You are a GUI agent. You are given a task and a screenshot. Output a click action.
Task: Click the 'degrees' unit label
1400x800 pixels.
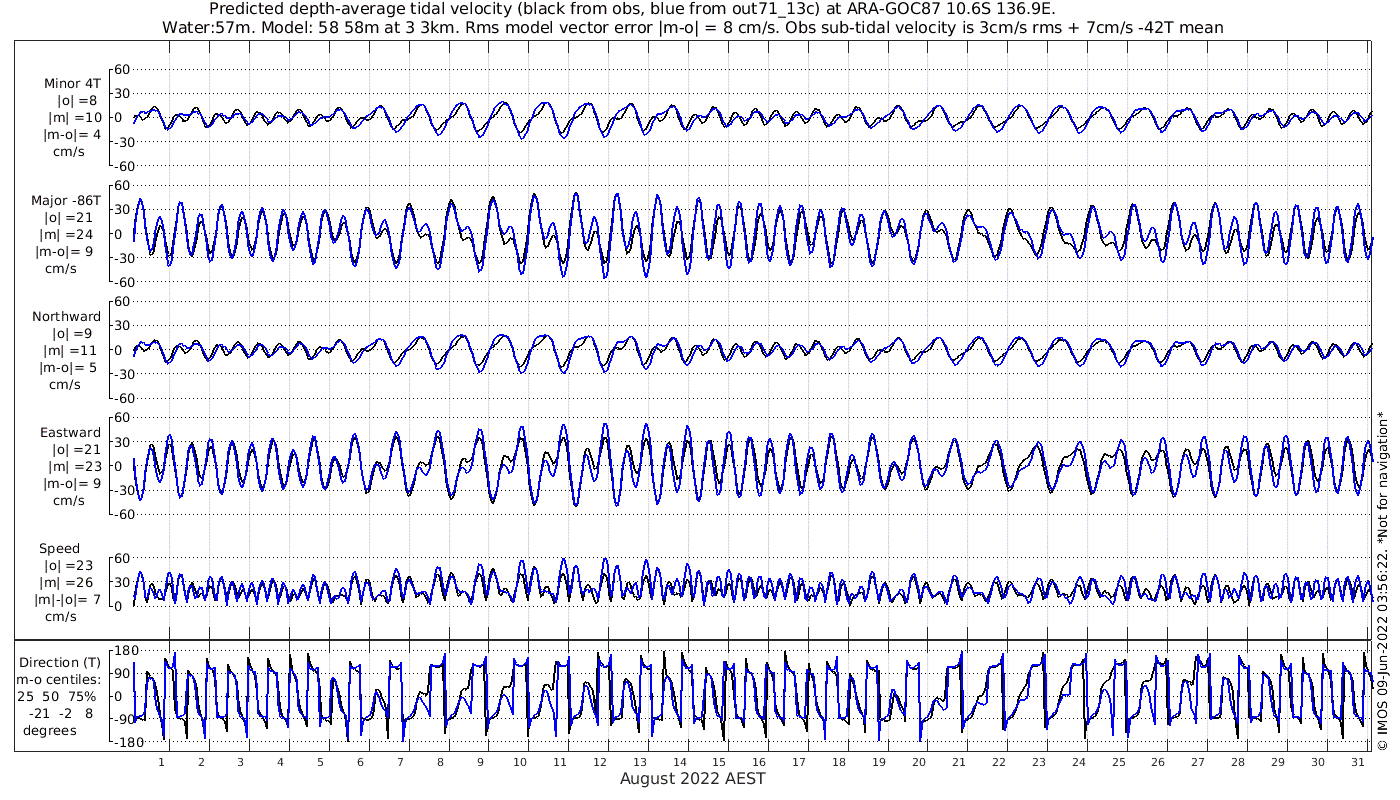pos(50,730)
